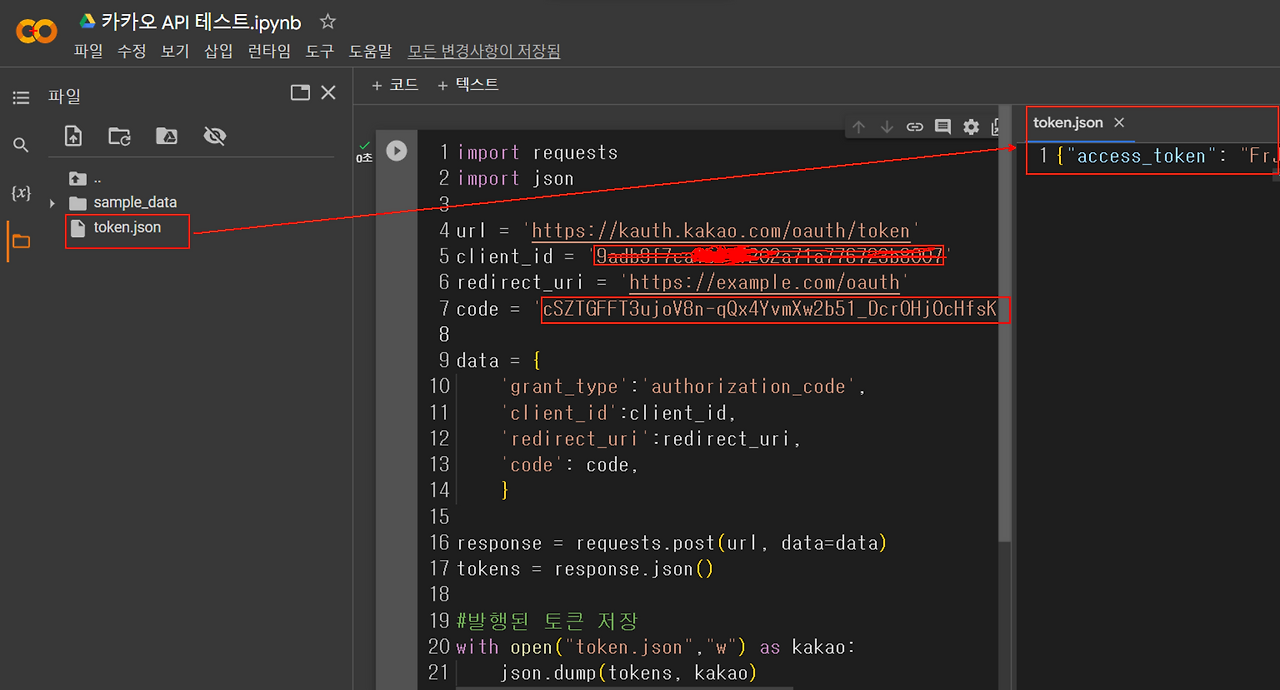Open the 런타임 menu
The height and width of the screenshot is (690, 1280).
pyautogui.click(x=269, y=51)
